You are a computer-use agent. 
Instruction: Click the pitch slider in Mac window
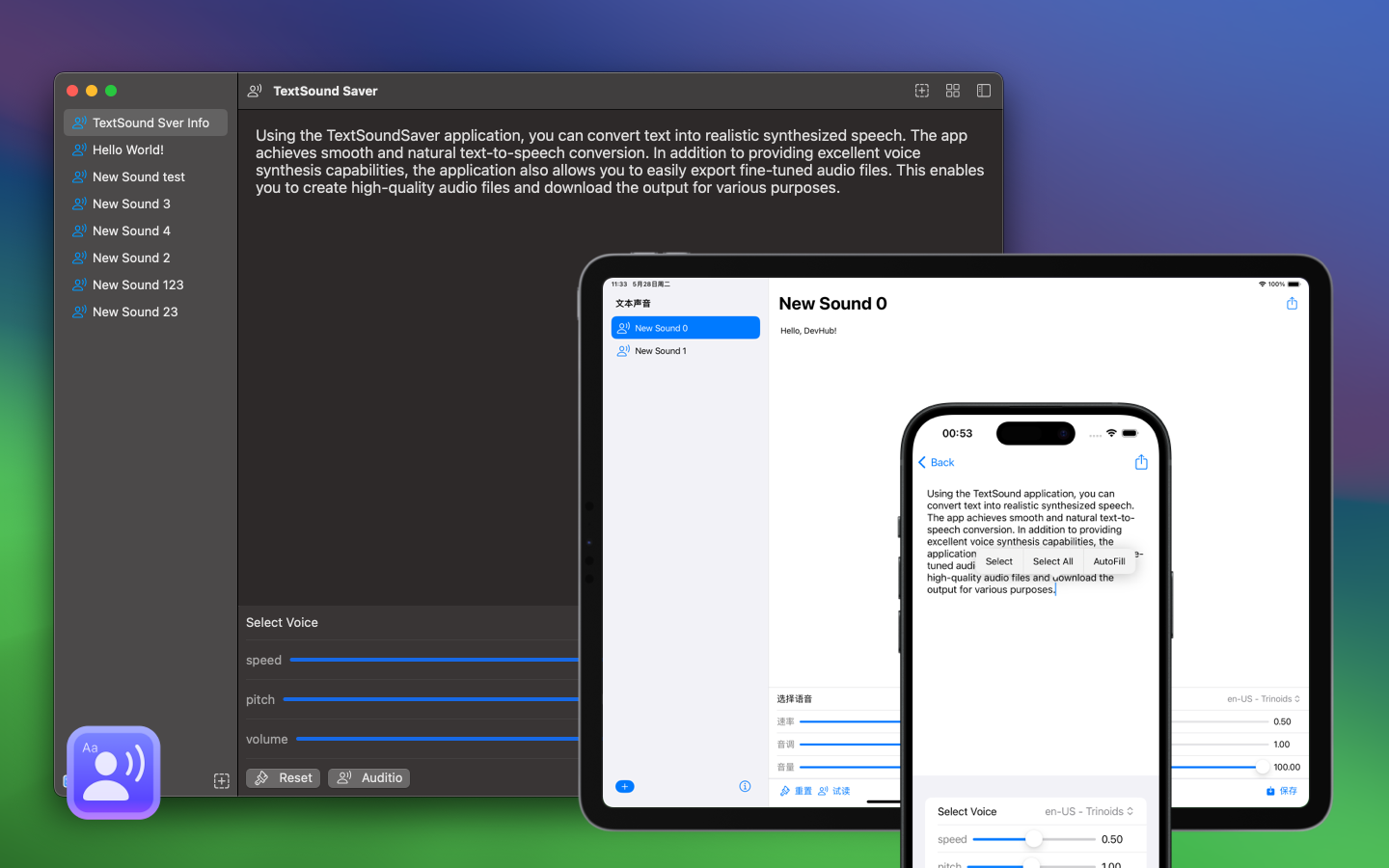tap(431, 699)
